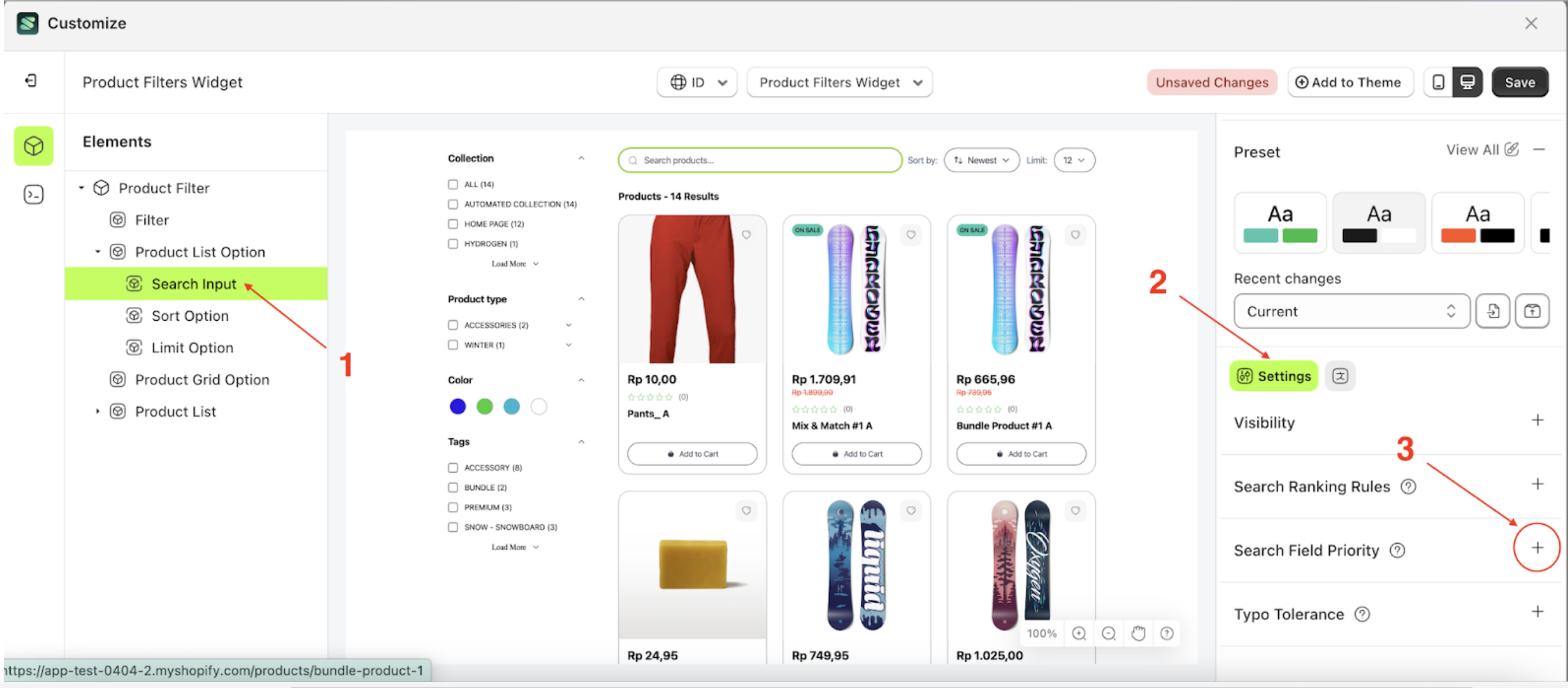Check the HOME PAGE (12) collection checkbox
This screenshot has width=1568, height=688.
point(453,224)
